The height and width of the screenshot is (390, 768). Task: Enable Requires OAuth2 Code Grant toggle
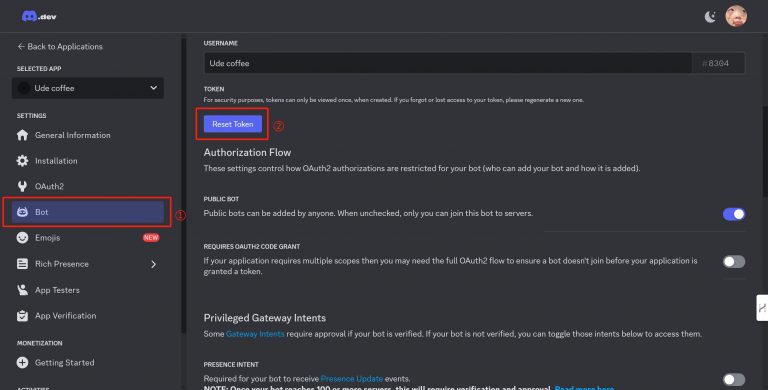click(x=734, y=262)
